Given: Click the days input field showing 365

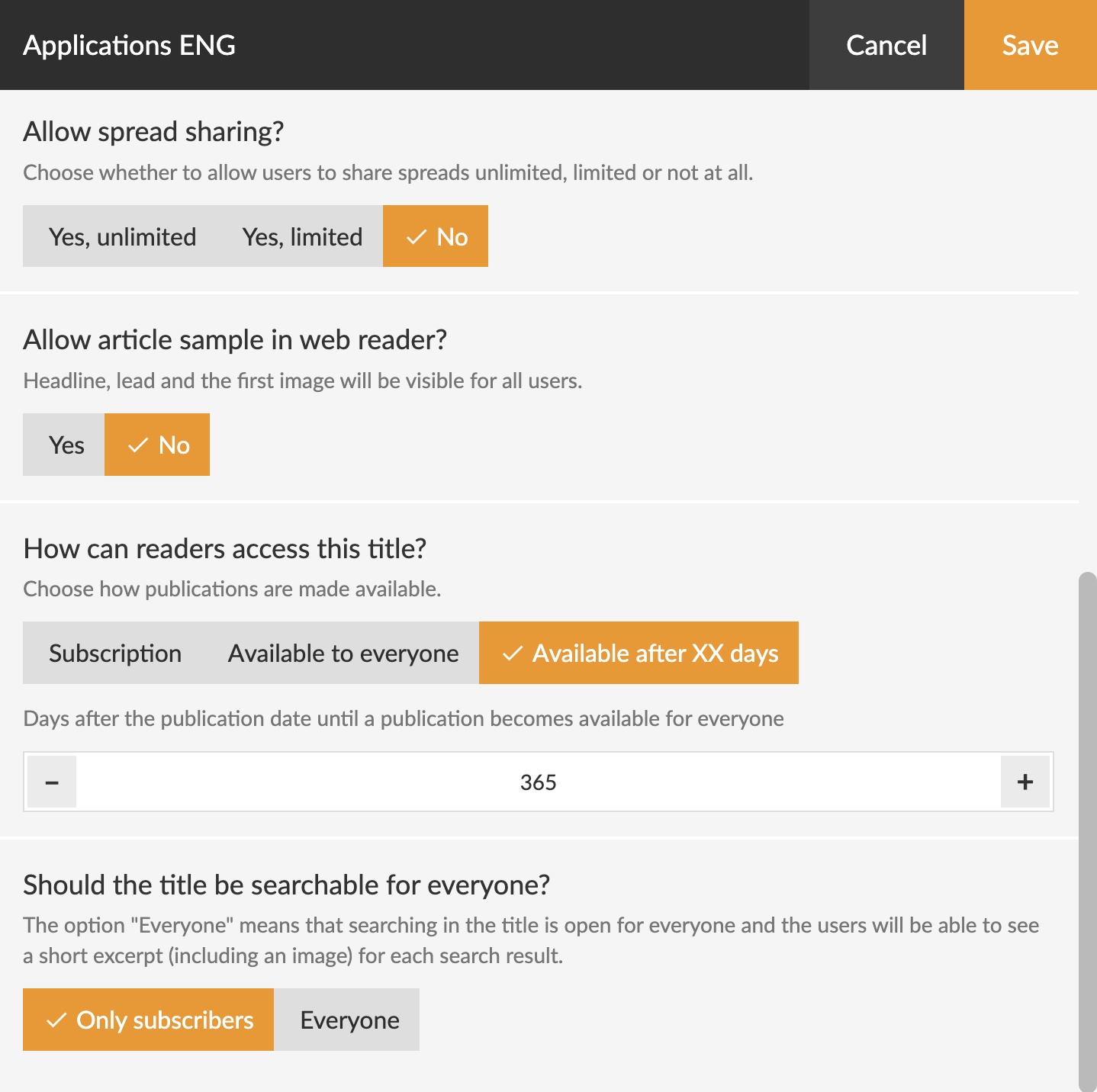Looking at the screenshot, I should coord(538,782).
